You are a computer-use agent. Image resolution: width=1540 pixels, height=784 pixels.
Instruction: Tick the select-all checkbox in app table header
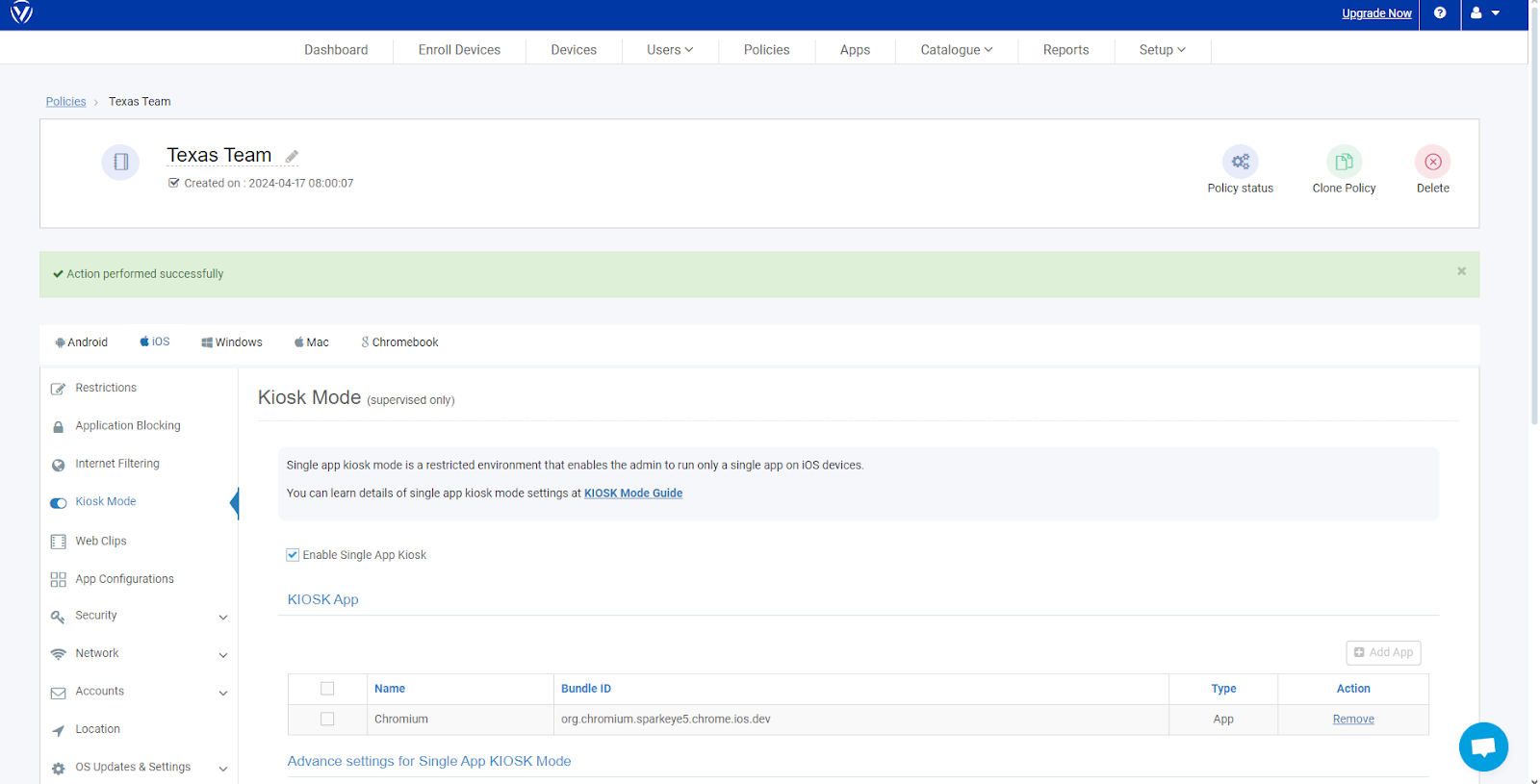pyautogui.click(x=327, y=689)
